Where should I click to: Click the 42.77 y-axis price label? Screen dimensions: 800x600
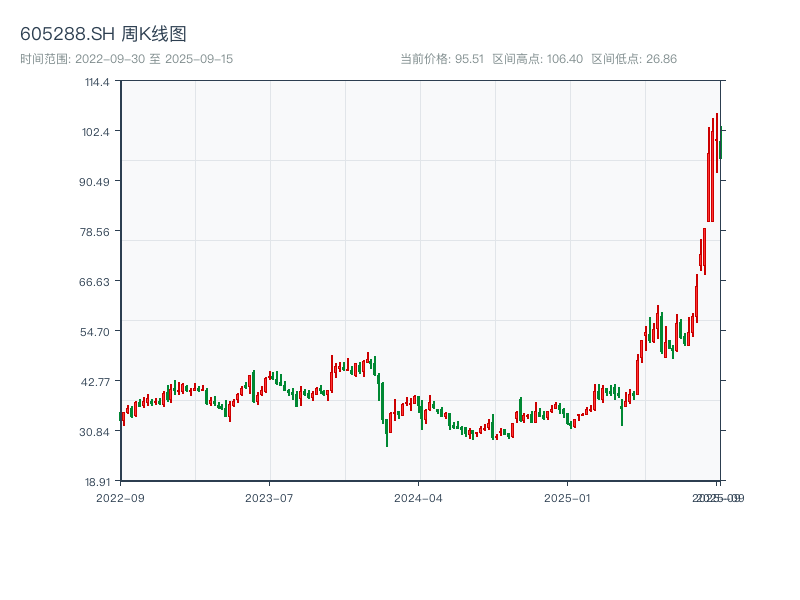[x=96, y=382]
